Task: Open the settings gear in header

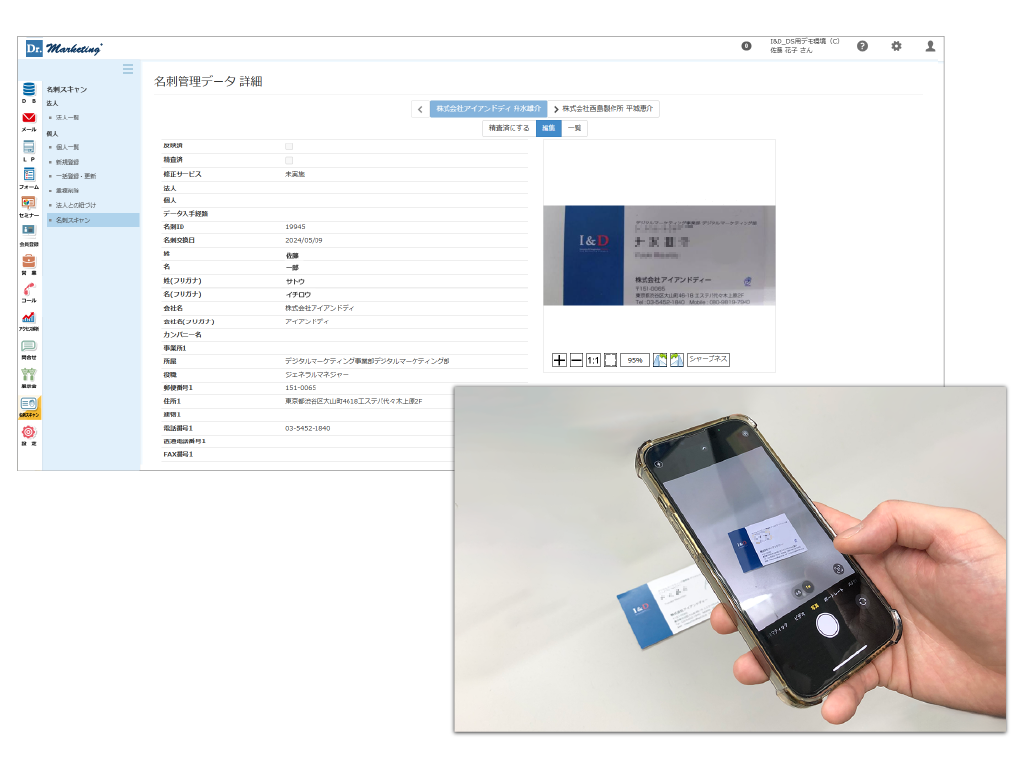Action: [x=896, y=46]
